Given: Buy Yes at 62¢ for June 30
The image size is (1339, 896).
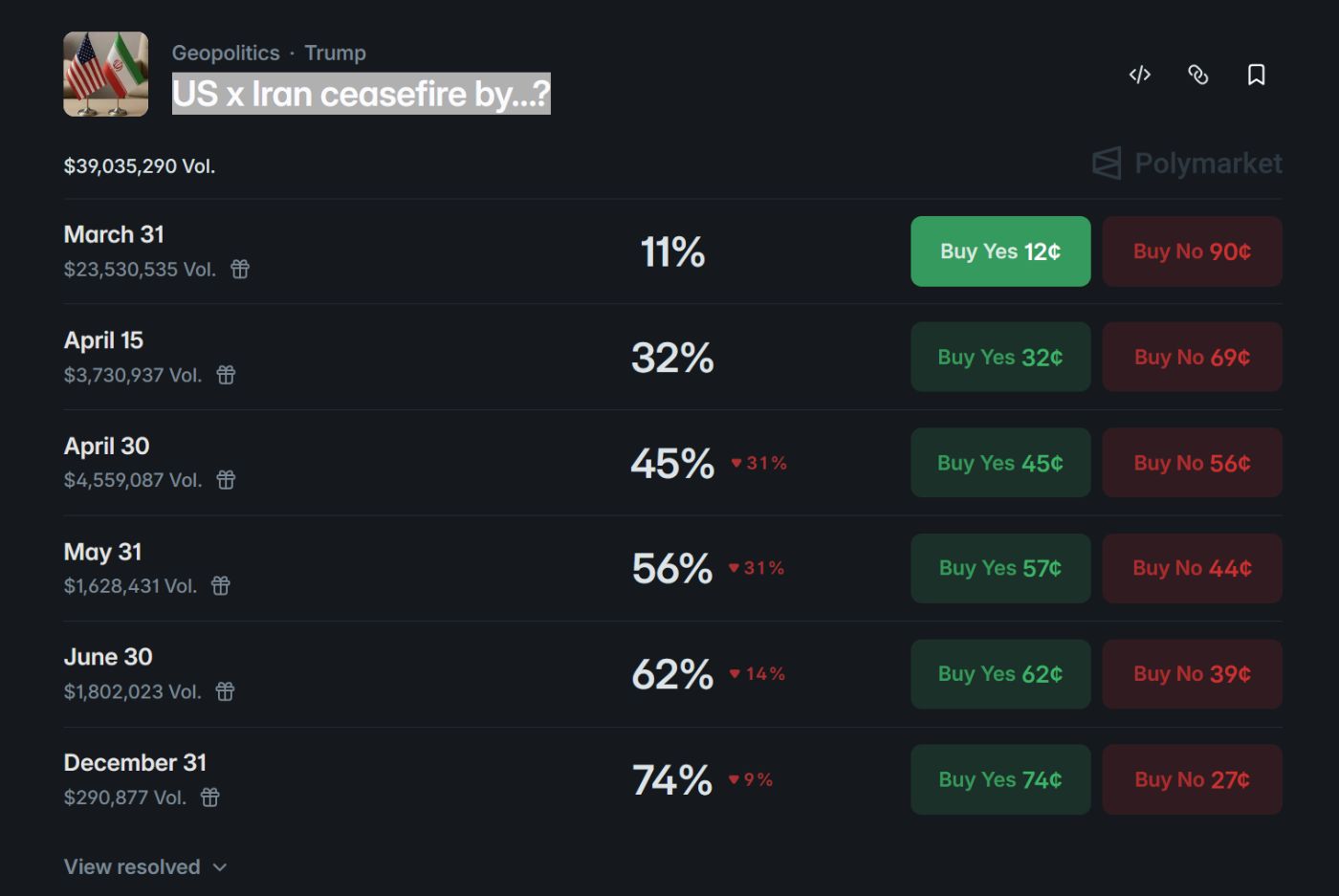Looking at the screenshot, I should tap(1000, 674).
